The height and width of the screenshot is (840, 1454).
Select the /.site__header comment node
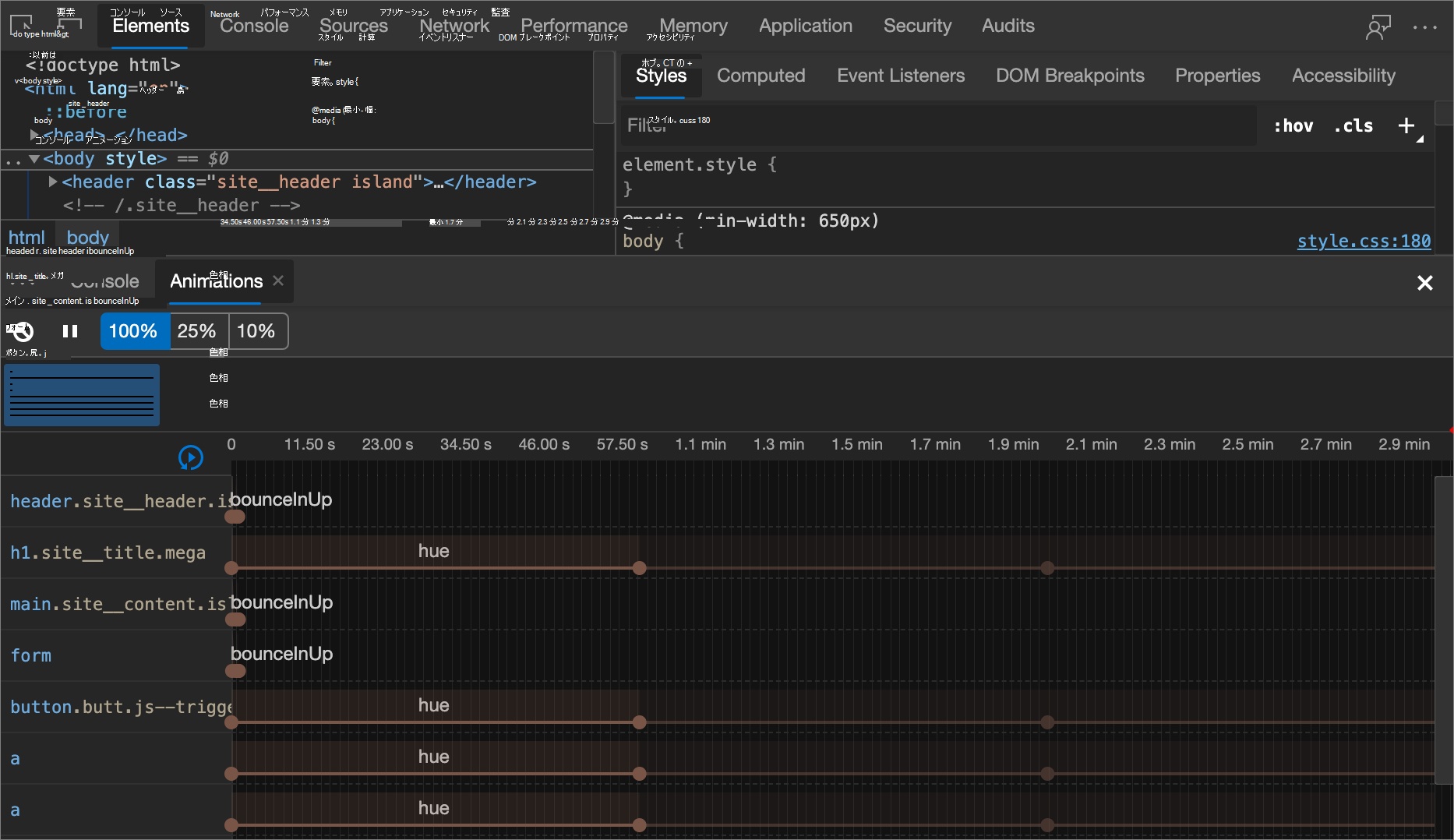click(x=182, y=205)
